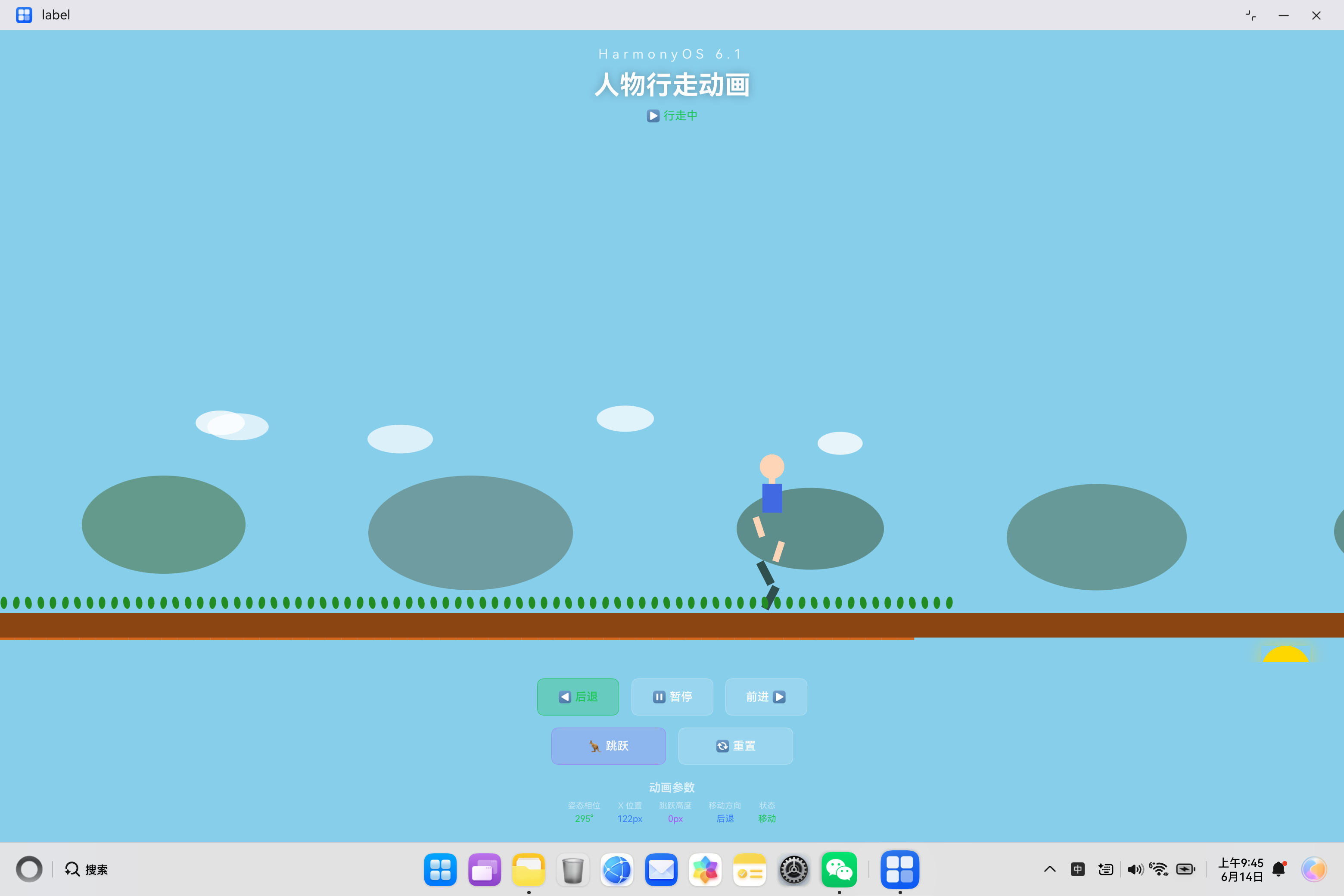Open the launcher grid icon in dock
1344x896 pixels.
pyautogui.click(x=440, y=869)
